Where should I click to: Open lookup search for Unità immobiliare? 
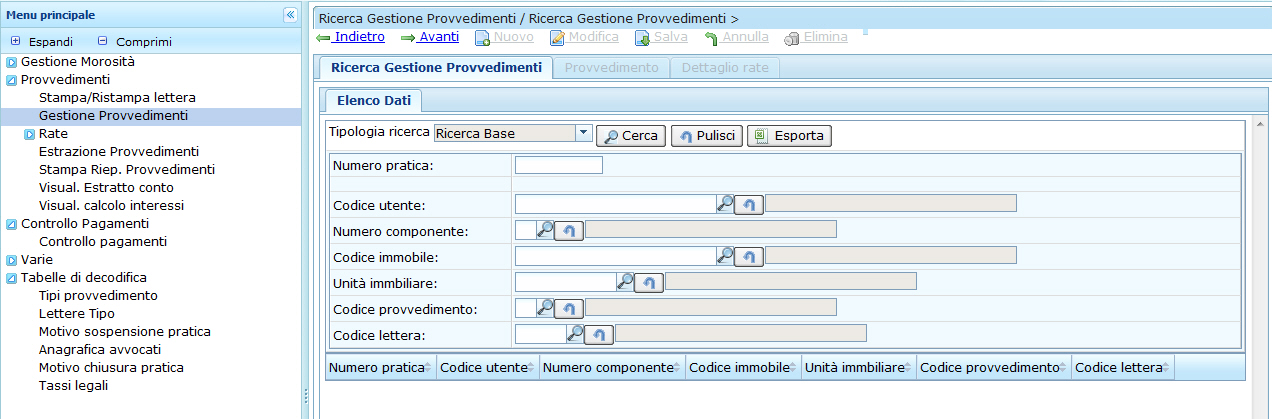625,281
